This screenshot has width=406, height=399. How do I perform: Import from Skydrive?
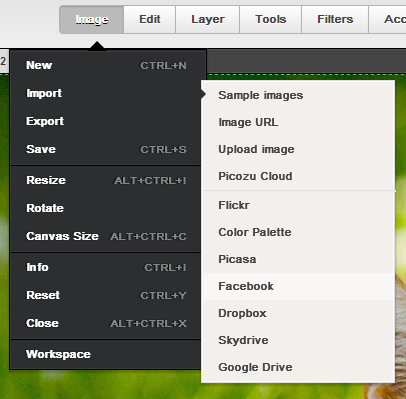298,340
